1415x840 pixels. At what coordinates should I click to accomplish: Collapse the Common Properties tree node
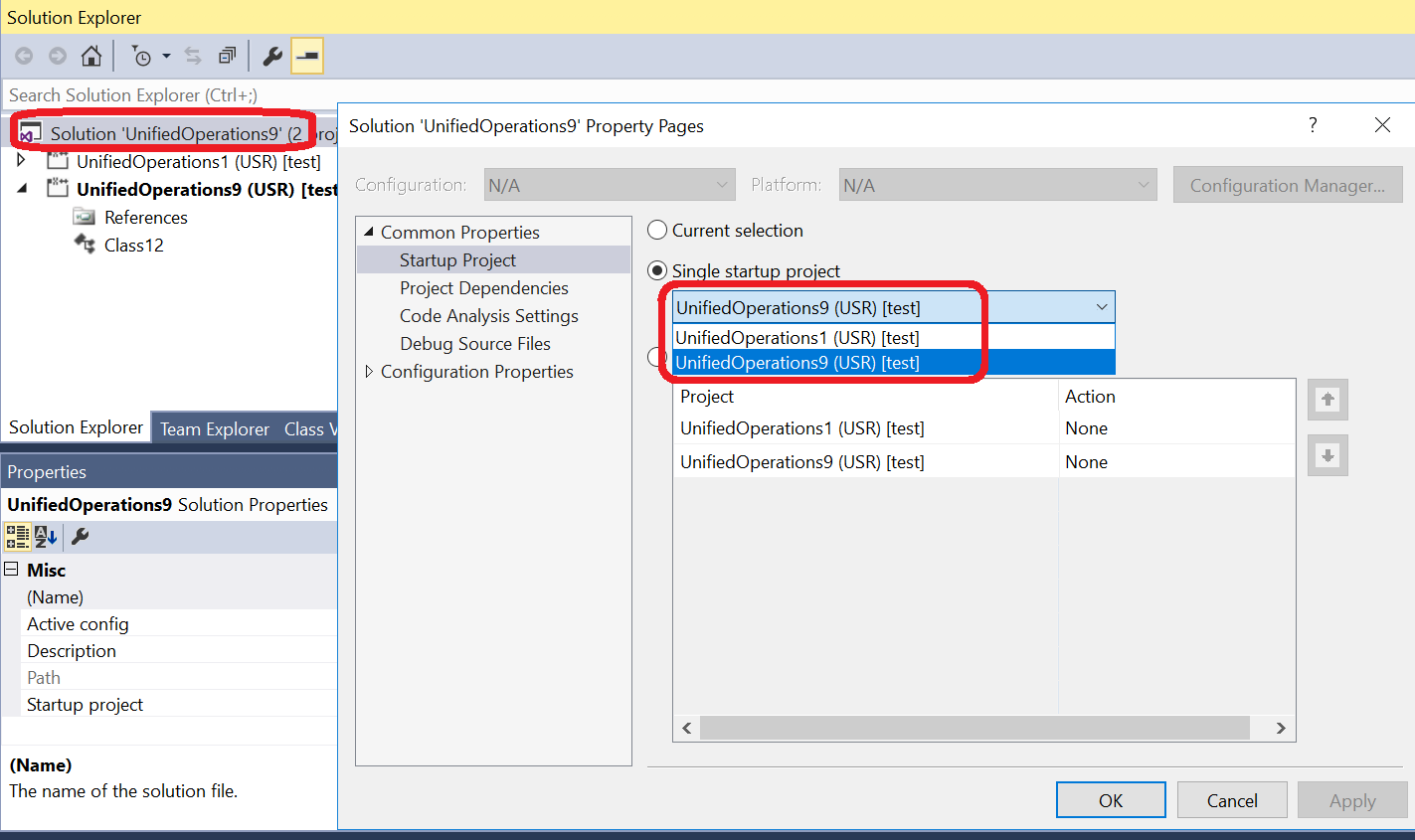[x=368, y=232]
